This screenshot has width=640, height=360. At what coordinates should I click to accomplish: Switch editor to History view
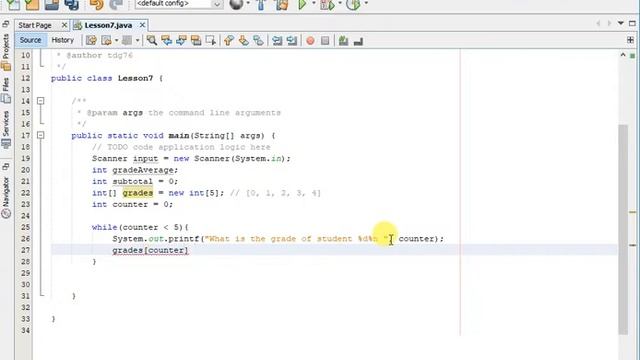pos(62,40)
